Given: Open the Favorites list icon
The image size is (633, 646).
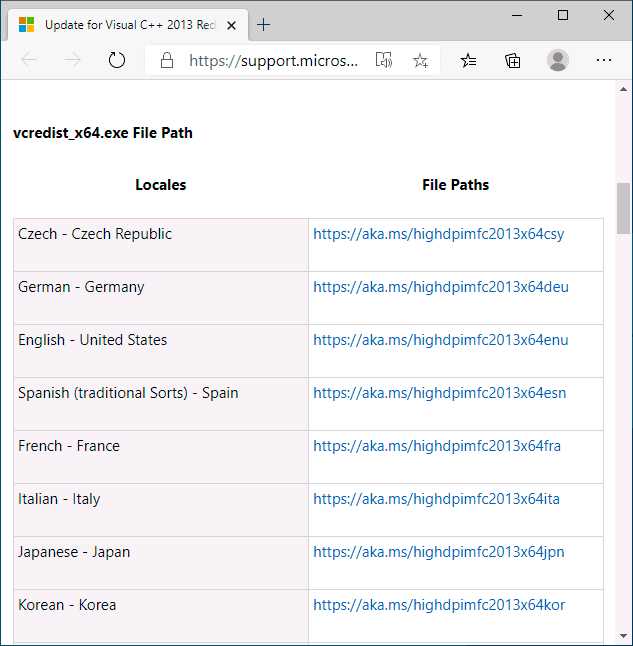Looking at the screenshot, I should (468, 61).
